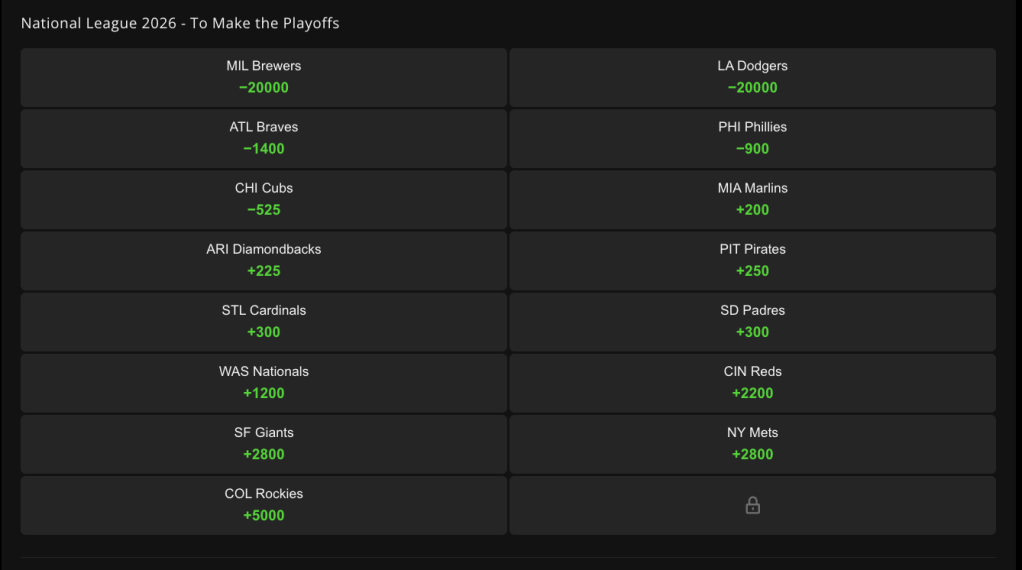Click the locked odds padlock icon

(752, 506)
